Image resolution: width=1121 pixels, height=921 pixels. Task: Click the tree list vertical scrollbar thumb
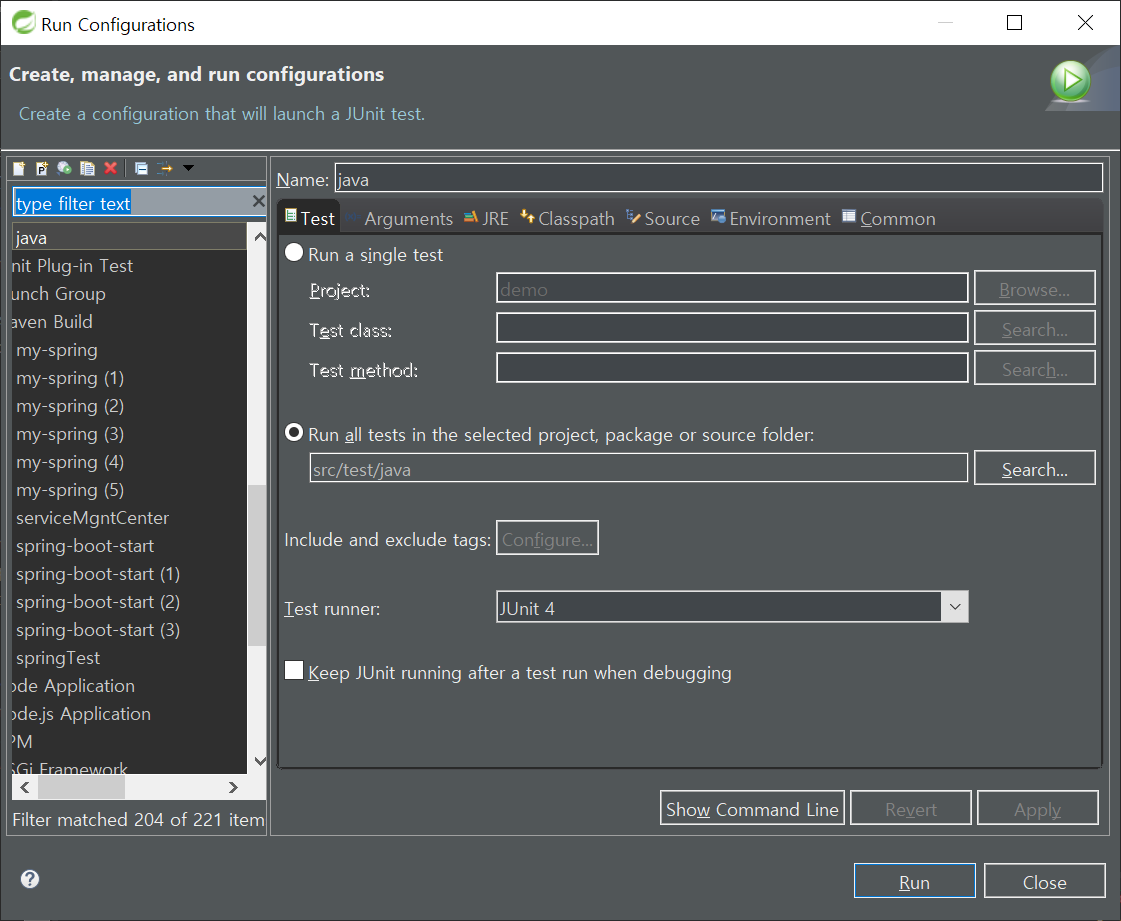(257, 565)
